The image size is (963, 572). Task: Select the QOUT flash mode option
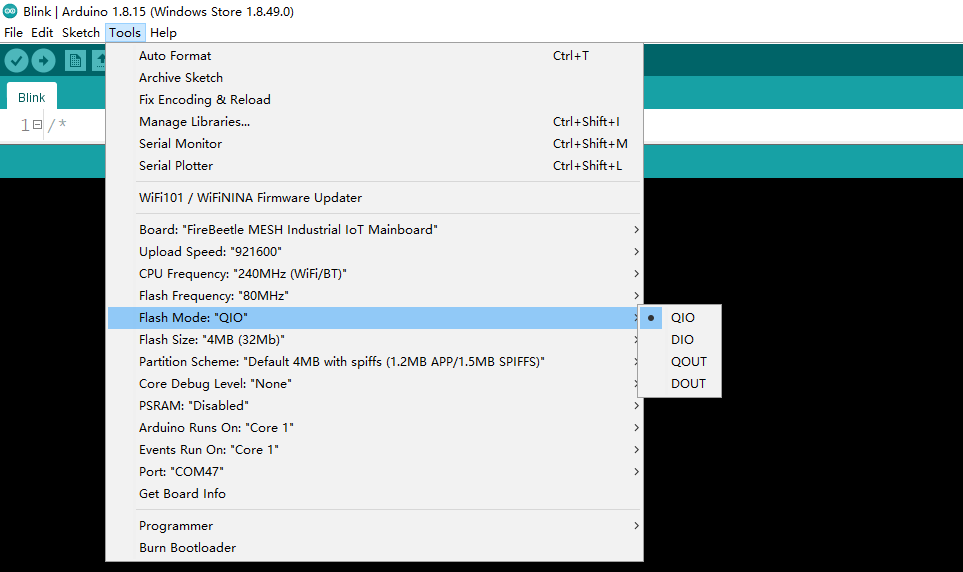coord(680,362)
